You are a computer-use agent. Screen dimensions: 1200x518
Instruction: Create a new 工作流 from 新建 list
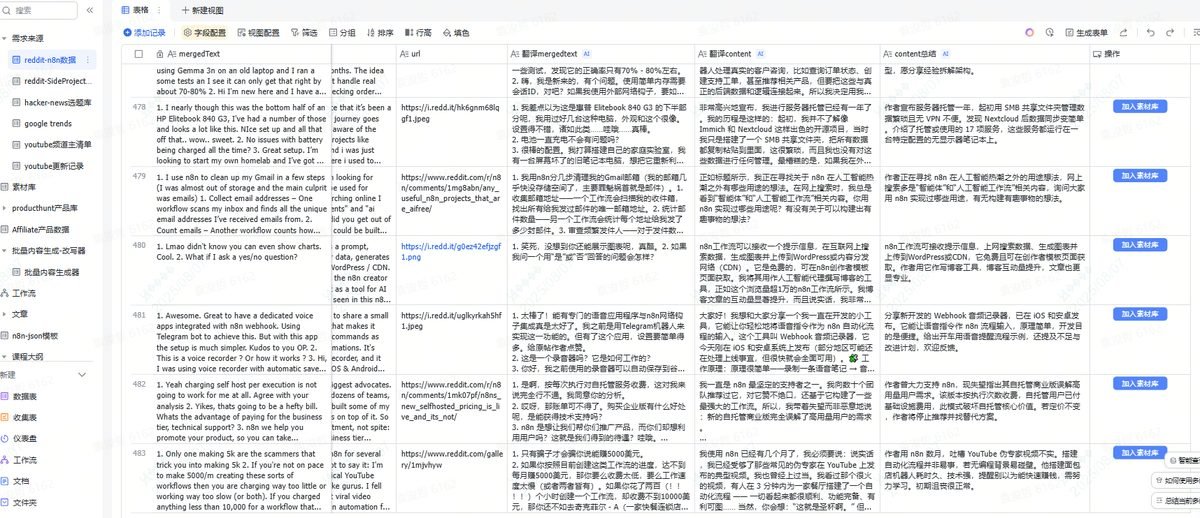[x=20, y=460]
